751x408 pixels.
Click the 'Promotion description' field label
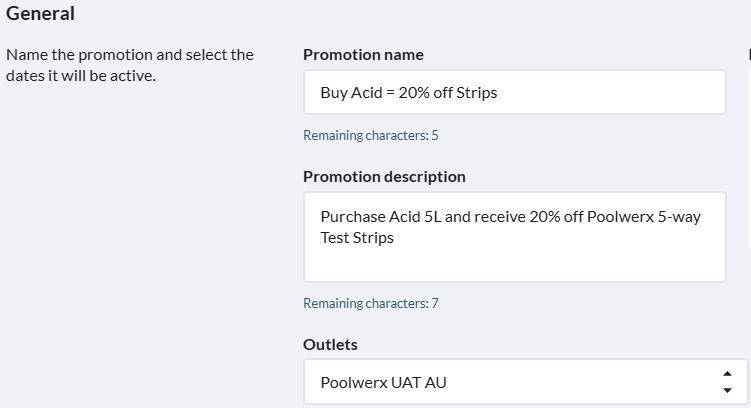point(384,176)
